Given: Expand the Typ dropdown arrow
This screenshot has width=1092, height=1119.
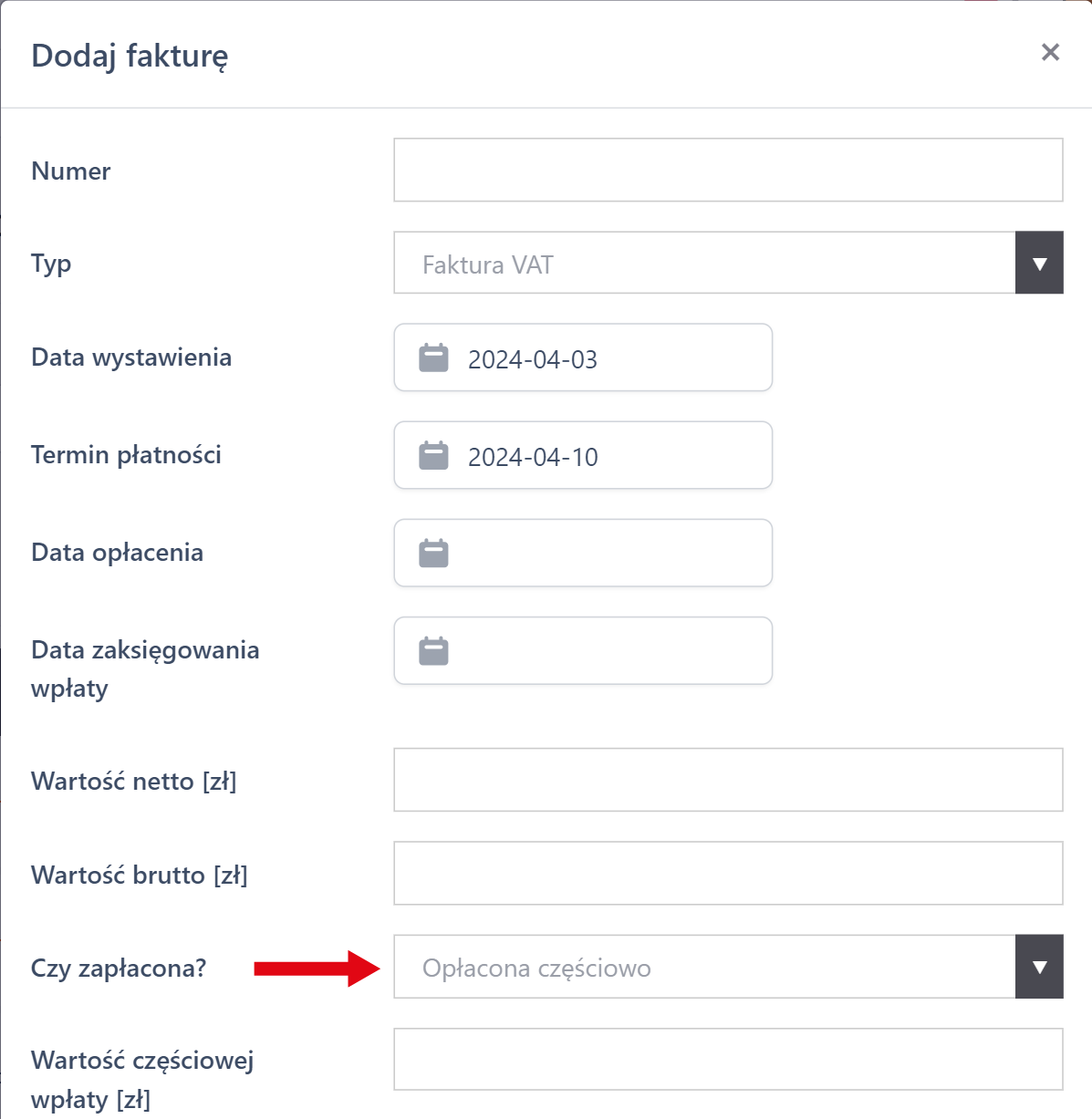Looking at the screenshot, I should 1039,264.
